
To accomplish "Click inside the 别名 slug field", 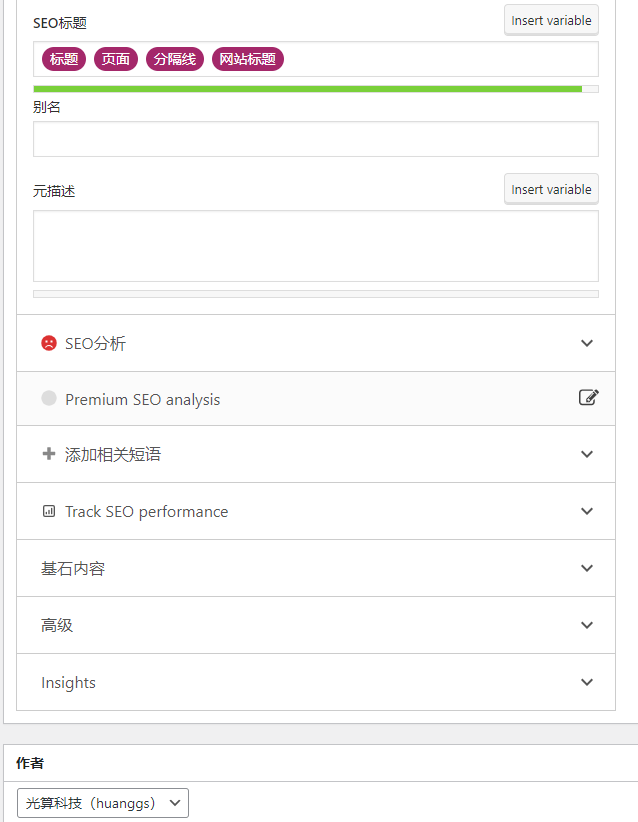I will click(316, 139).
